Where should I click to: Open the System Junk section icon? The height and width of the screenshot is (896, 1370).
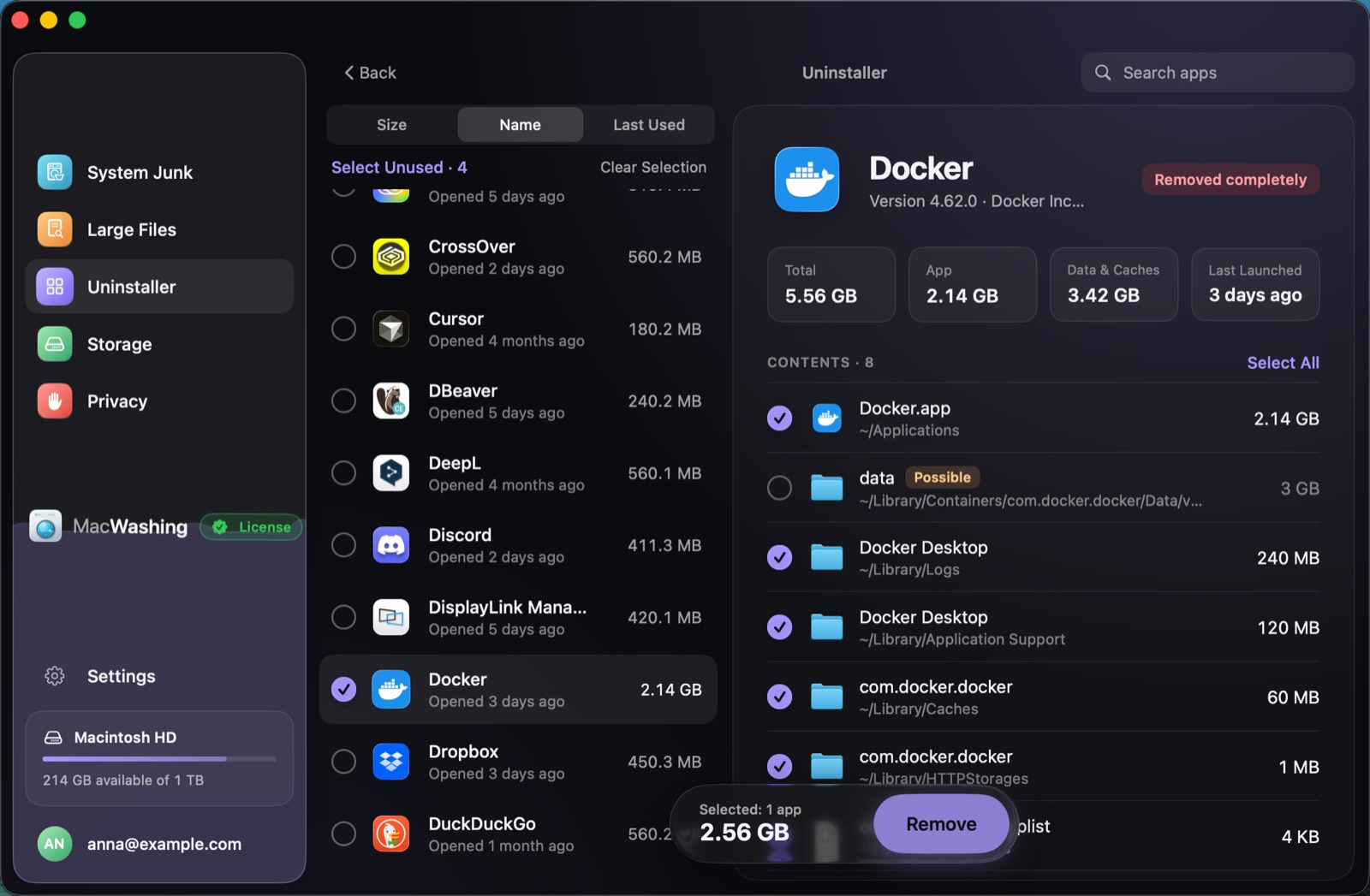(55, 172)
